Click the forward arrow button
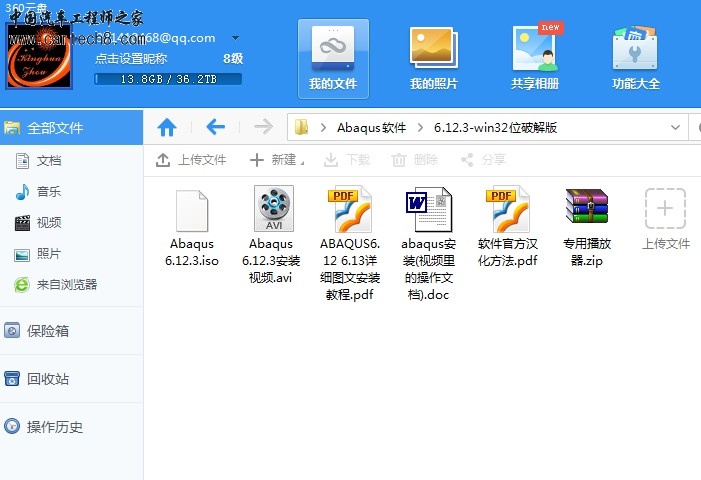The height and width of the screenshot is (480, 701). point(263,127)
